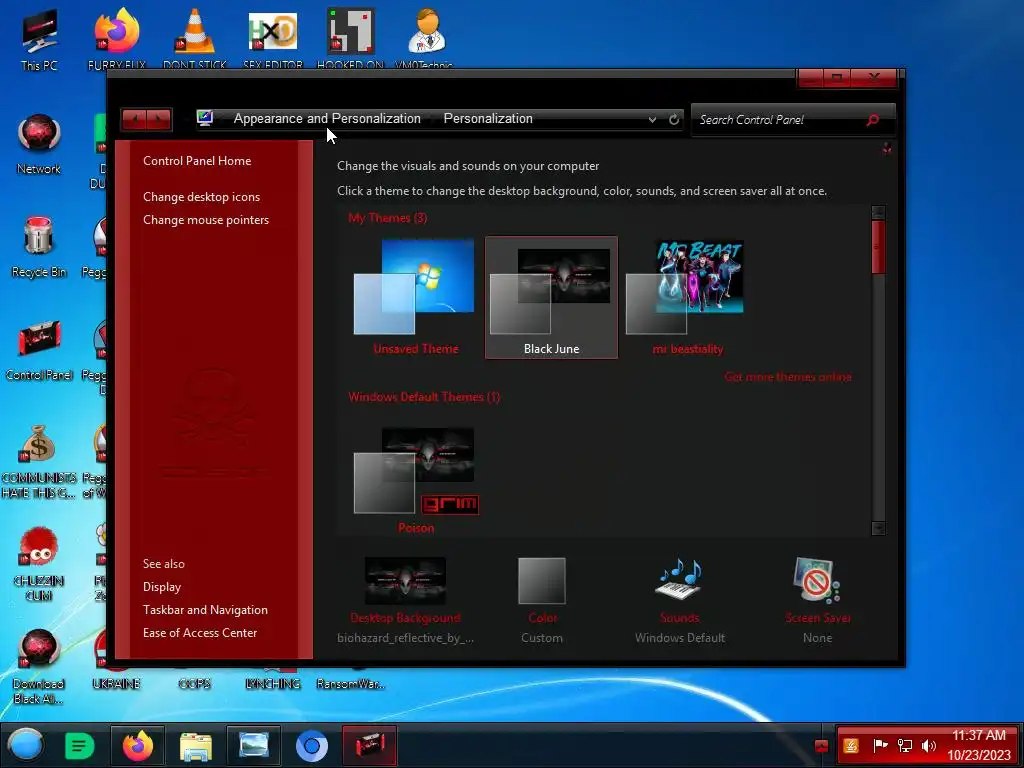Focus the Search Control Panel field
The image size is (1024, 768).
point(780,120)
